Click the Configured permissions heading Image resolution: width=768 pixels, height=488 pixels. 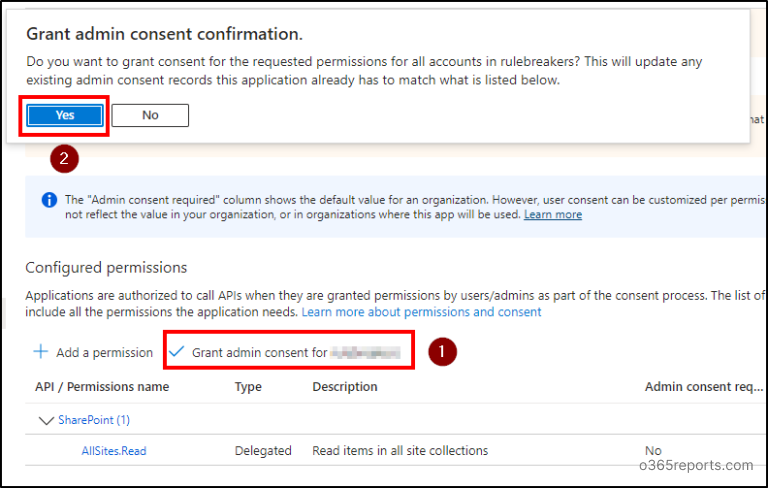pos(106,268)
